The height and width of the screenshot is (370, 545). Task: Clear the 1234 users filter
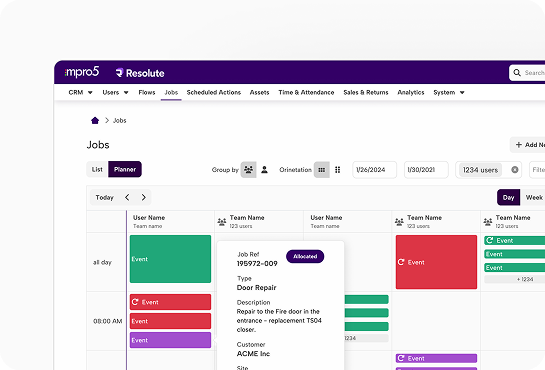(x=515, y=170)
